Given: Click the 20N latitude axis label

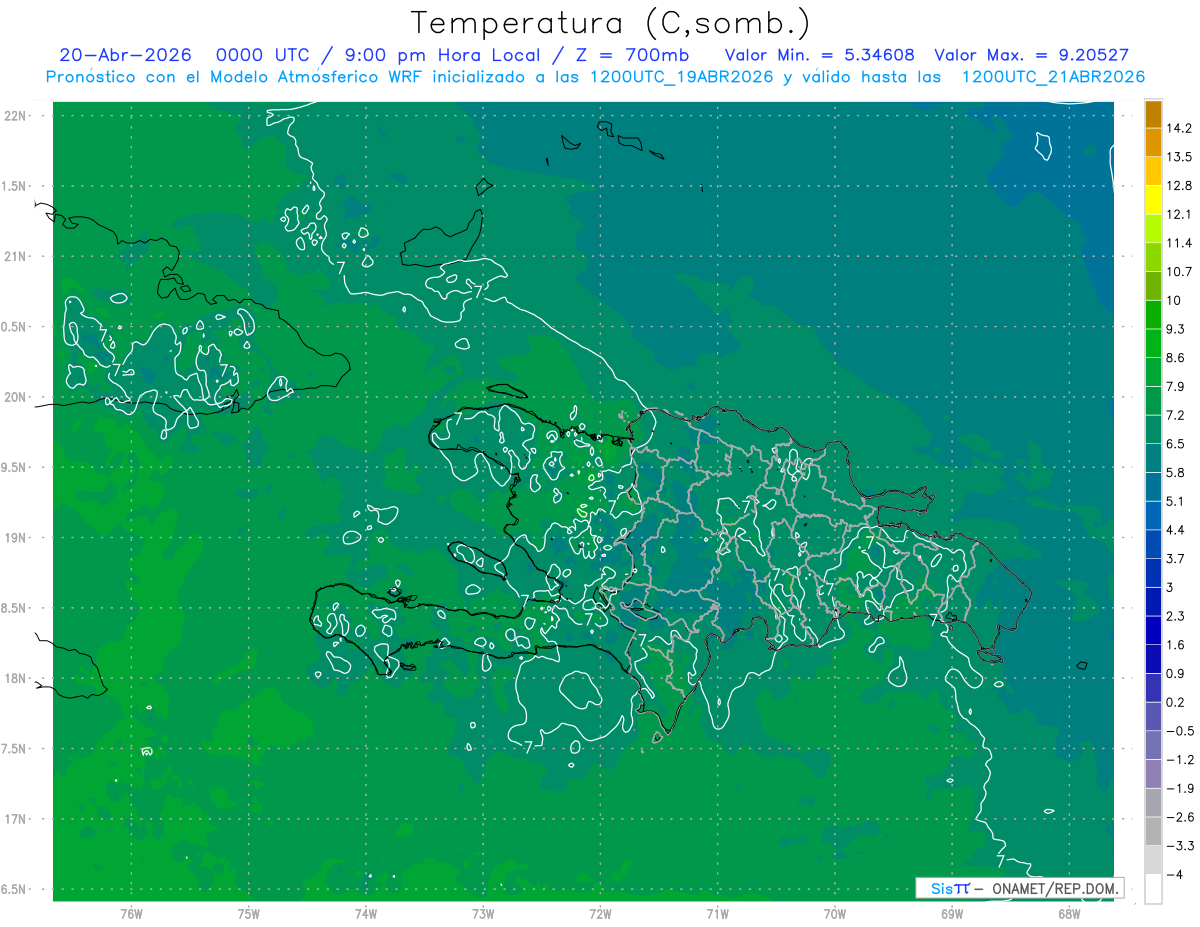Looking at the screenshot, I should [17, 397].
